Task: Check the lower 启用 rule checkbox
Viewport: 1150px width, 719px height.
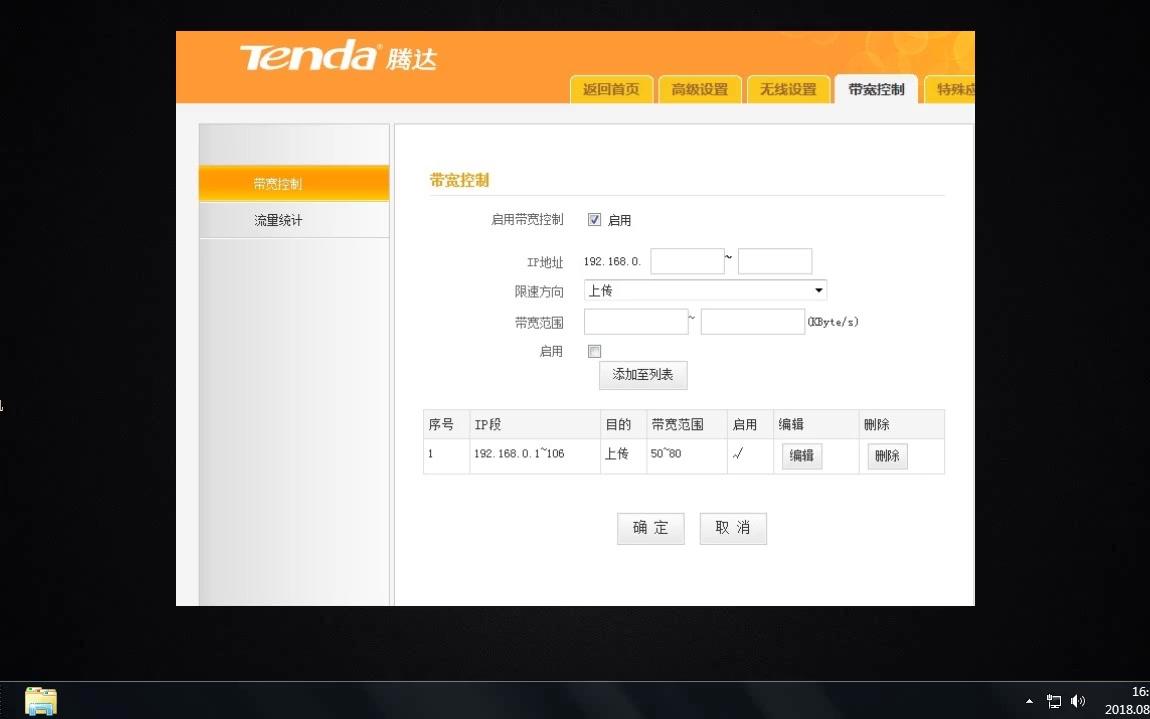Action: (594, 351)
